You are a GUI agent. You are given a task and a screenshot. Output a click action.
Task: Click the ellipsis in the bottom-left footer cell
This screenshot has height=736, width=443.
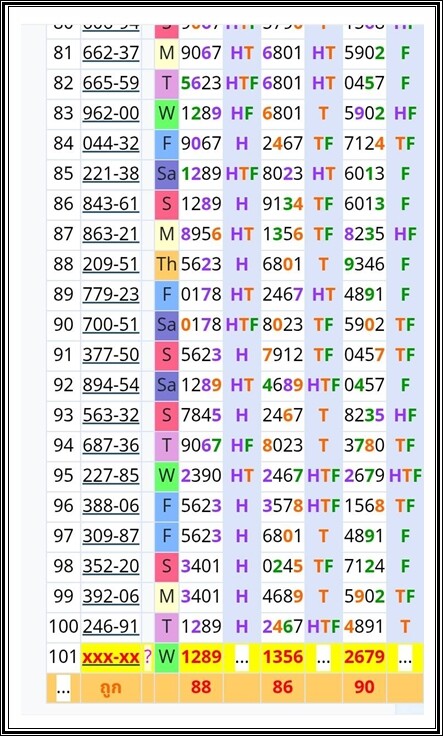(x=63, y=688)
